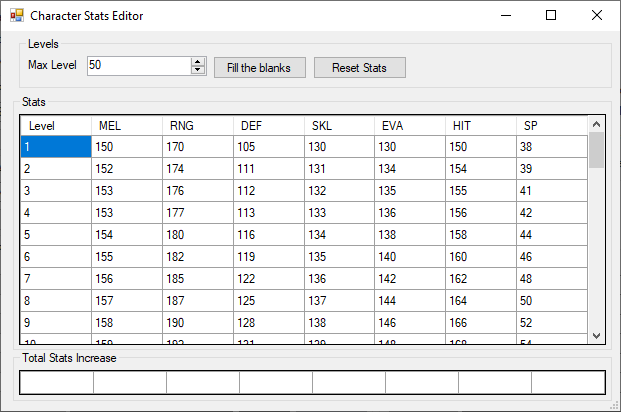The width and height of the screenshot is (621, 412).
Task: Maximize the Character Stats Editor window
Action: point(551,15)
